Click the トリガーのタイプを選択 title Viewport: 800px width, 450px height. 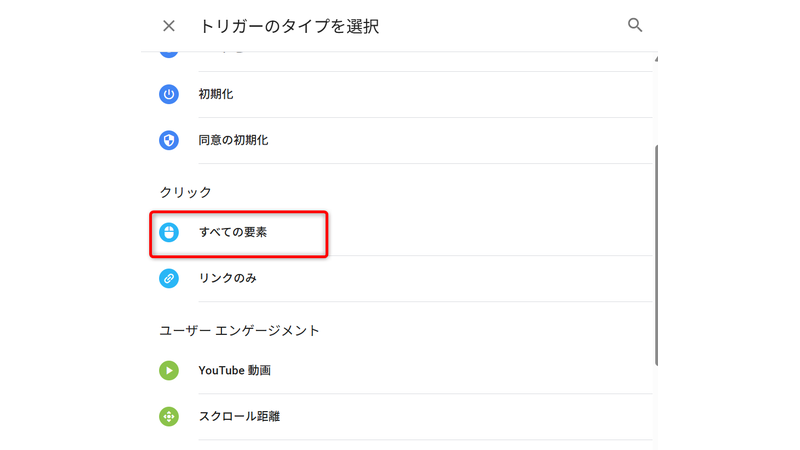(x=289, y=26)
